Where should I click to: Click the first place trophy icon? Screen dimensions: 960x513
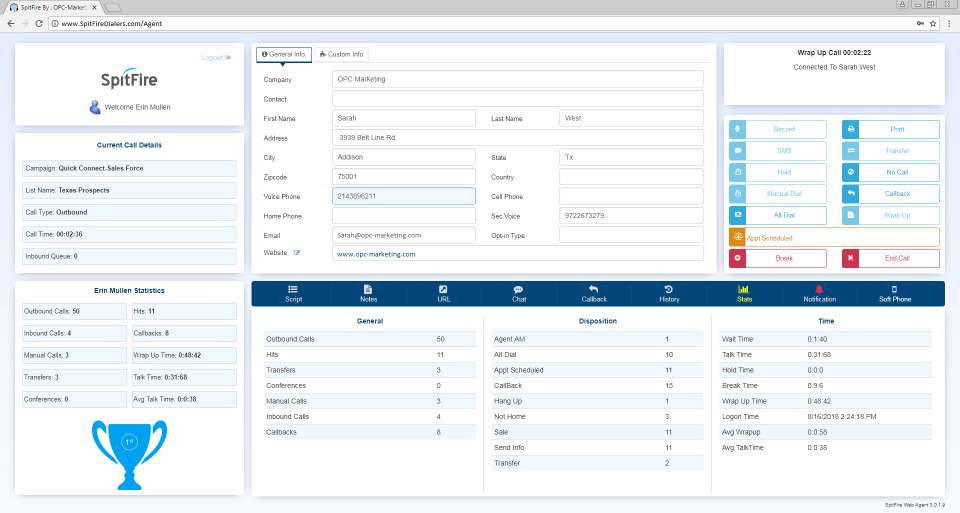129,454
